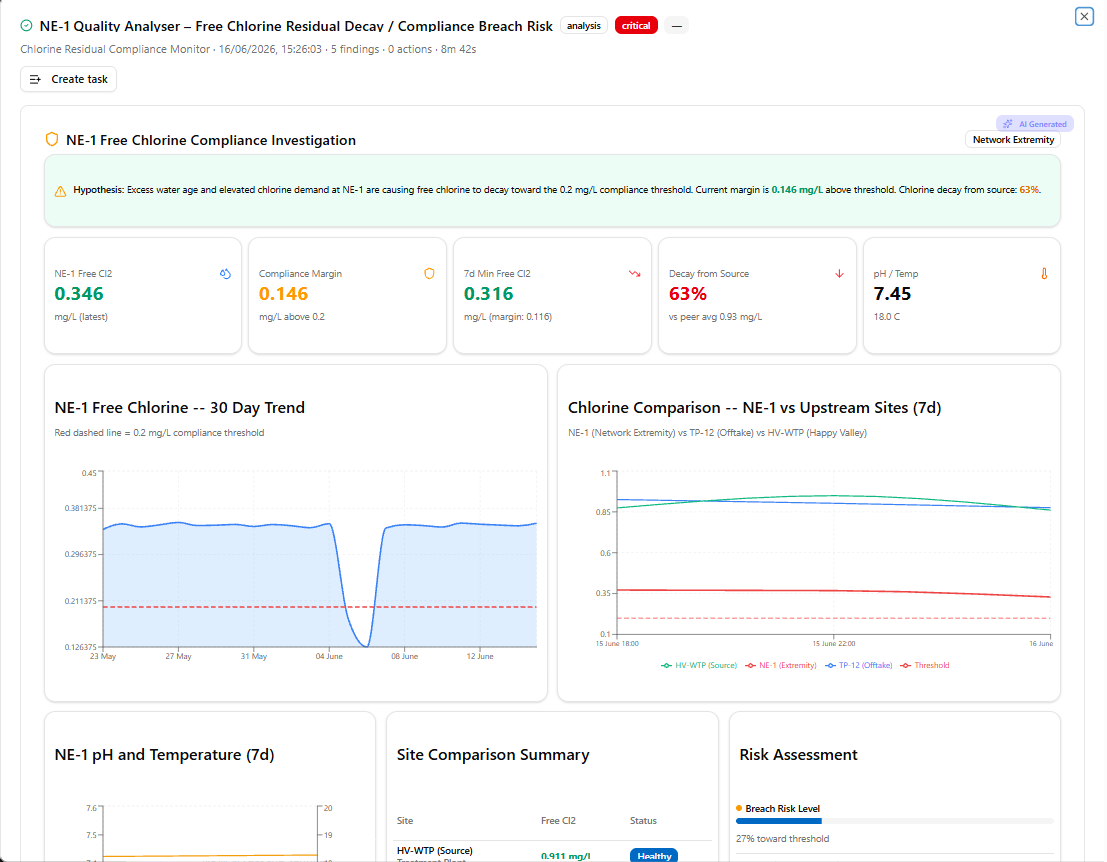The image size is (1107, 862).
Task: Click the dash badge next to critical
Action: pos(676,26)
